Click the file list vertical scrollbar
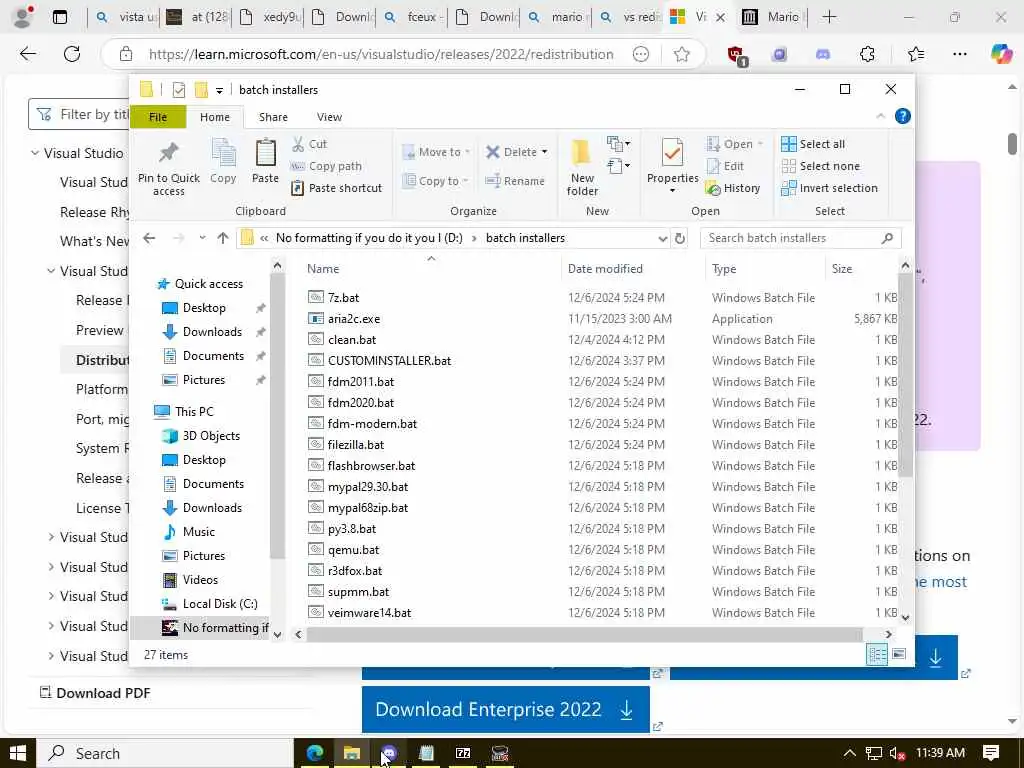The width and height of the screenshot is (1024, 768). [904, 376]
